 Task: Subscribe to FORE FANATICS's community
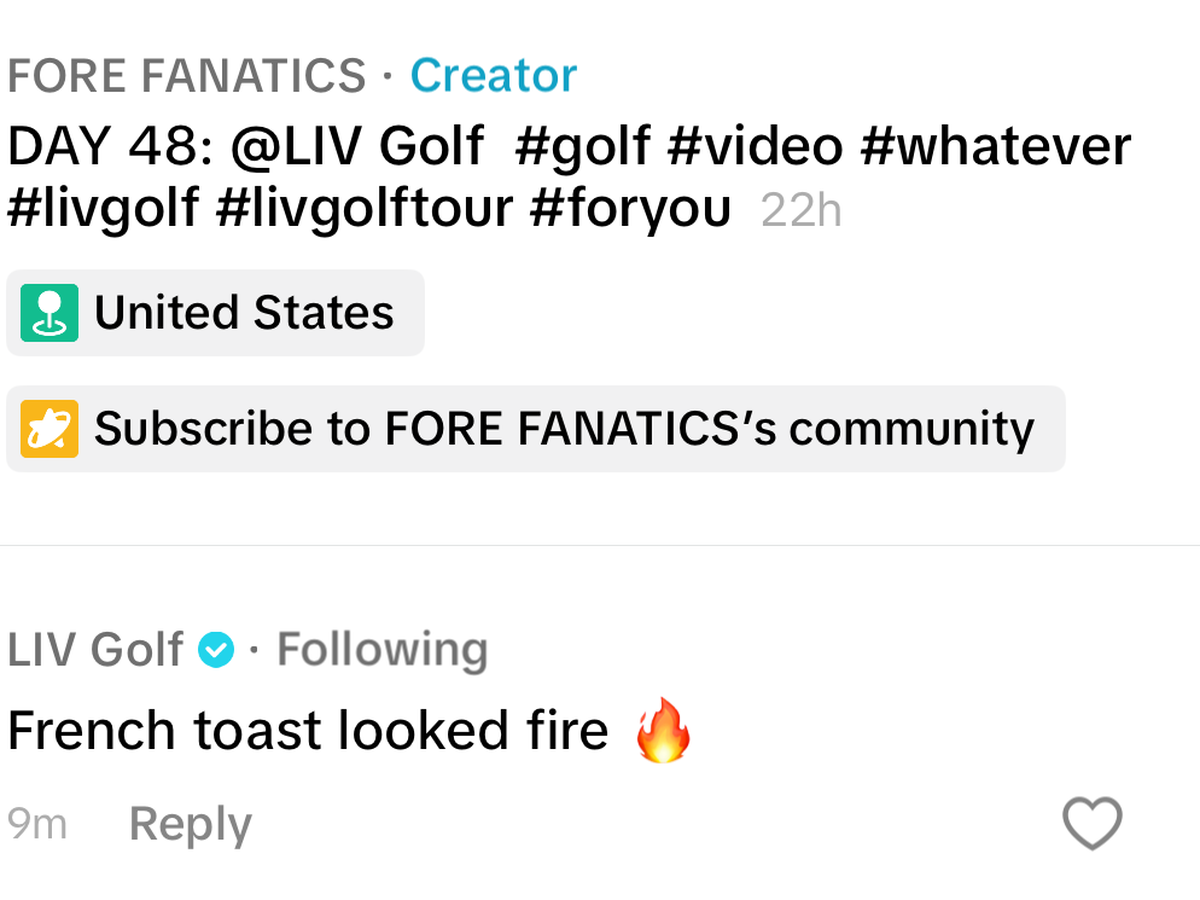(x=563, y=429)
